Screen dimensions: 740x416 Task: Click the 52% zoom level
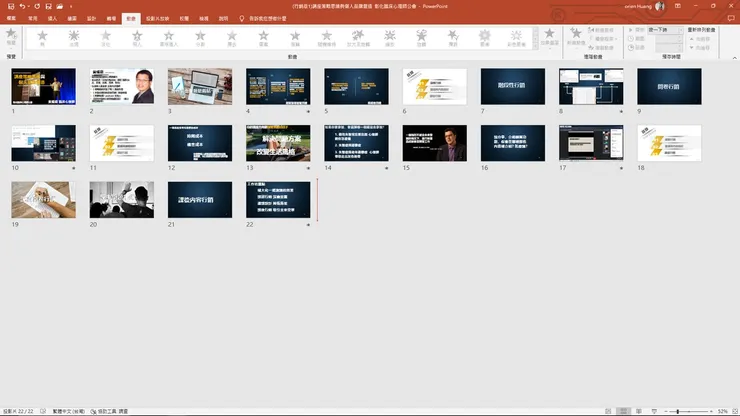(x=723, y=411)
